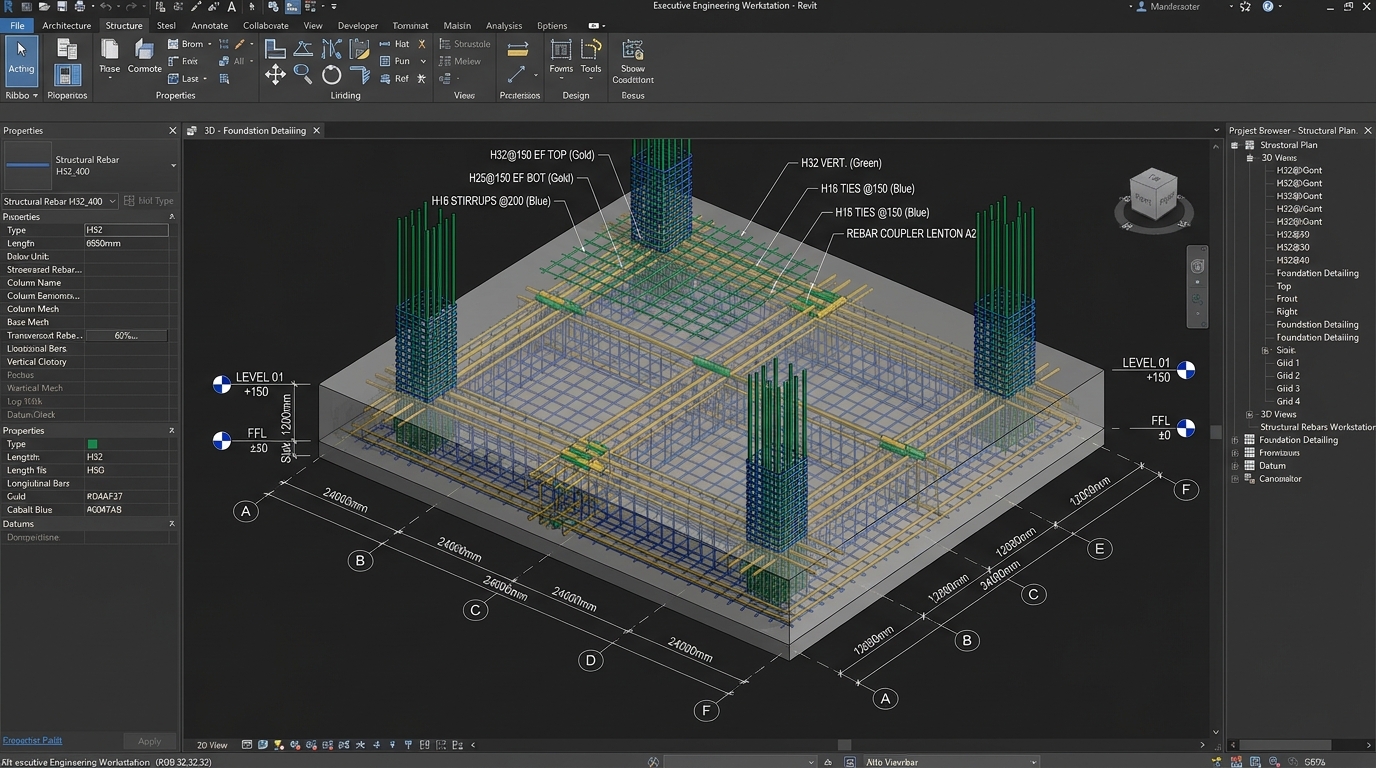Collapse the Datums section in Properties
Image resolution: width=1376 pixels, height=768 pixels.
click(x=172, y=524)
